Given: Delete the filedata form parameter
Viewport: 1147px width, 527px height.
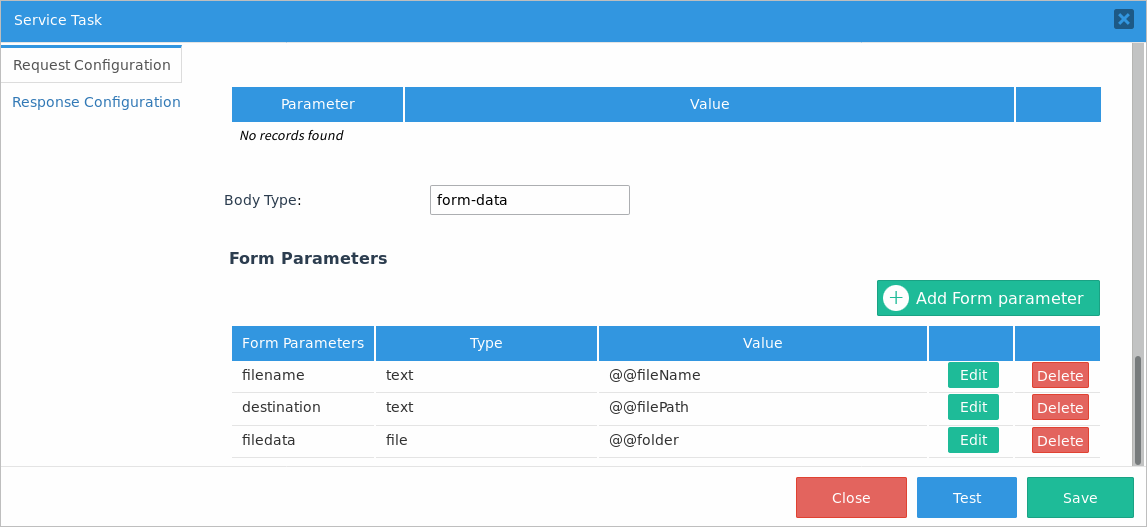Looking at the screenshot, I should (1060, 441).
